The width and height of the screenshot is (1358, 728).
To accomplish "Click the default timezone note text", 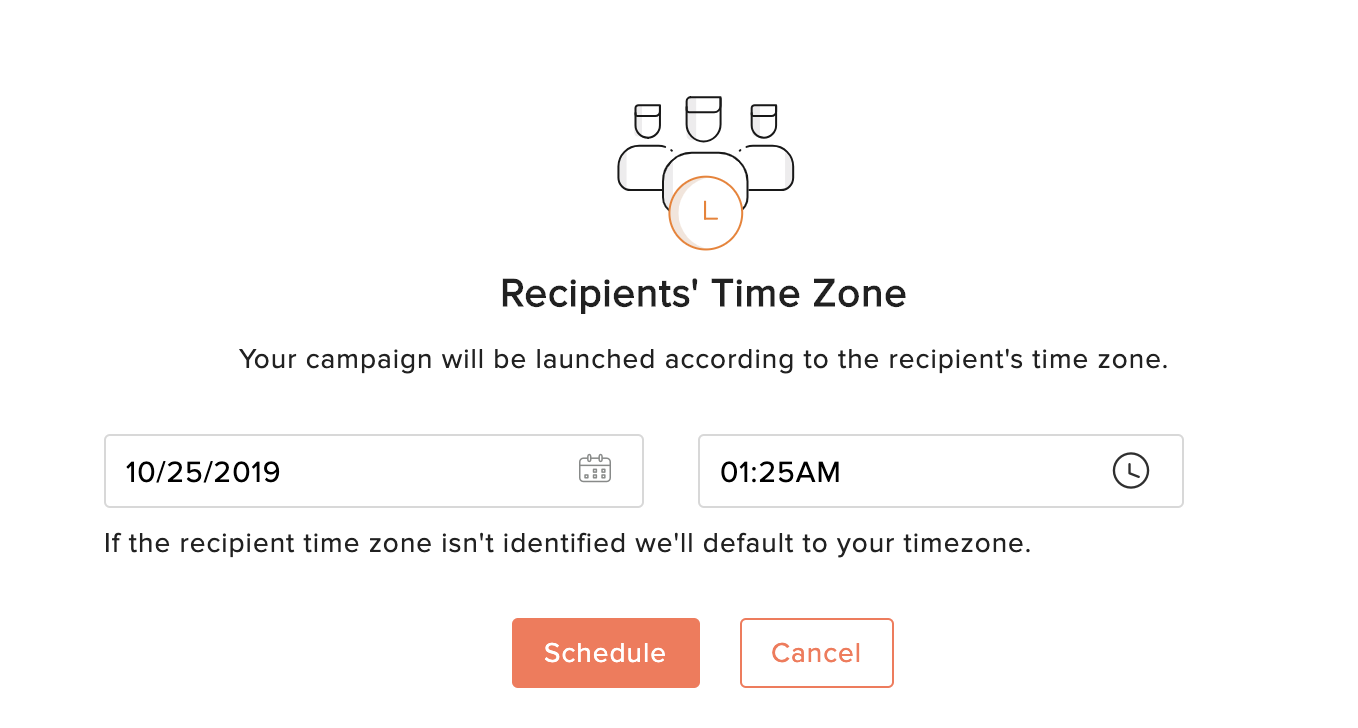I will (567, 544).
